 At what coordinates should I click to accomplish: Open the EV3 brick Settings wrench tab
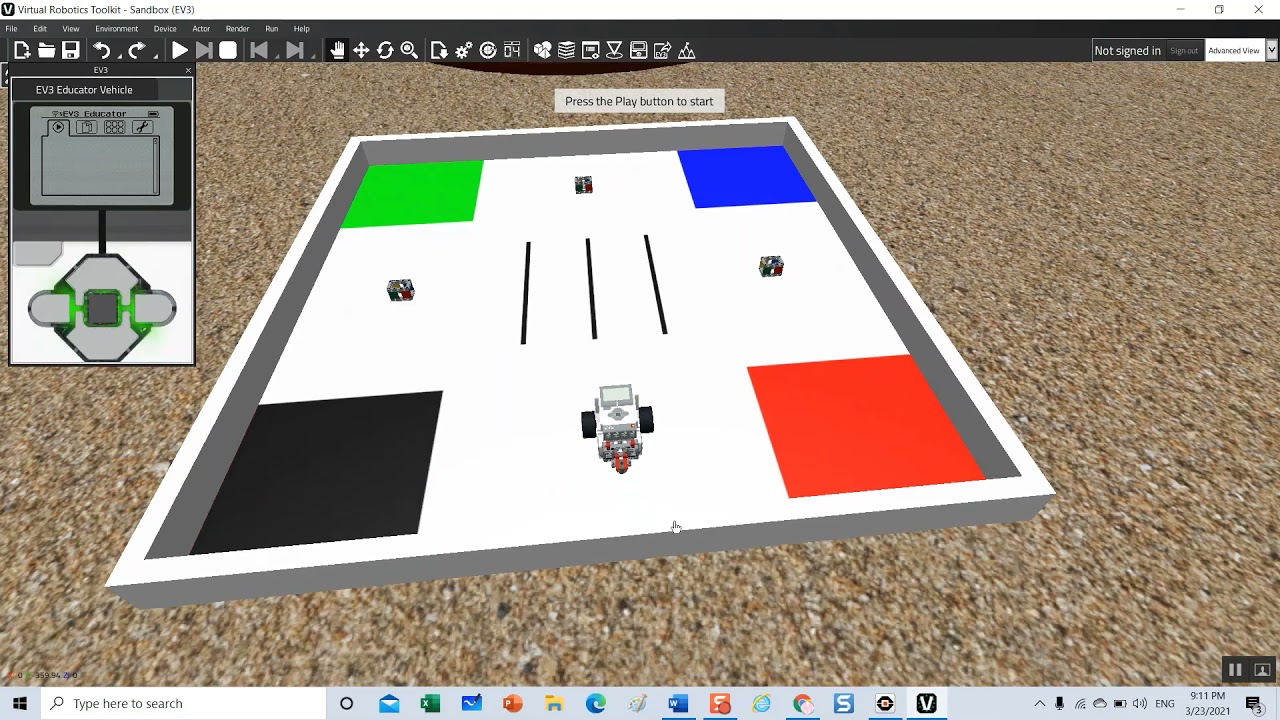pos(142,127)
